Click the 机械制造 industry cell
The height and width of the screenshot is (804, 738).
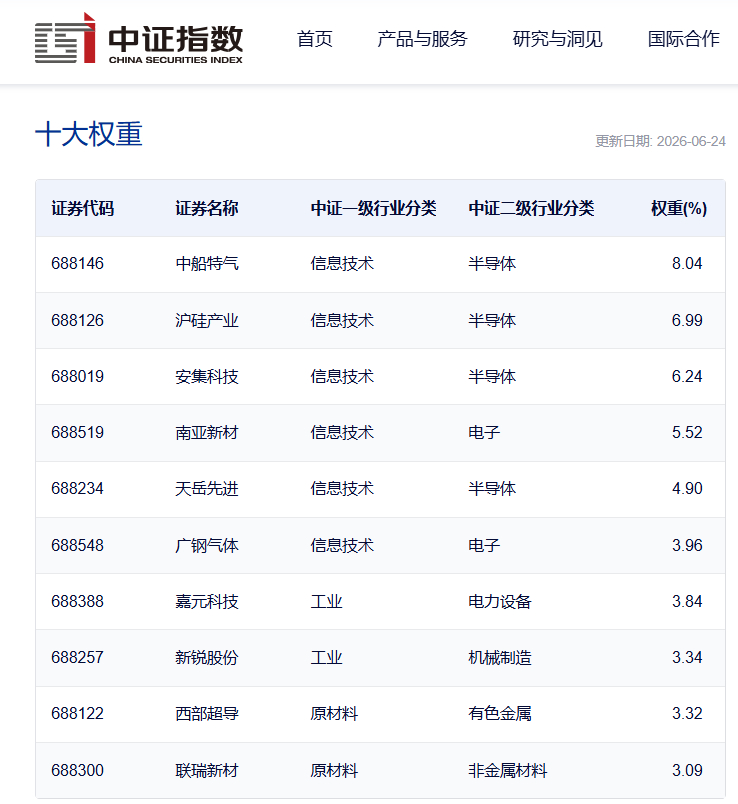(500, 657)
